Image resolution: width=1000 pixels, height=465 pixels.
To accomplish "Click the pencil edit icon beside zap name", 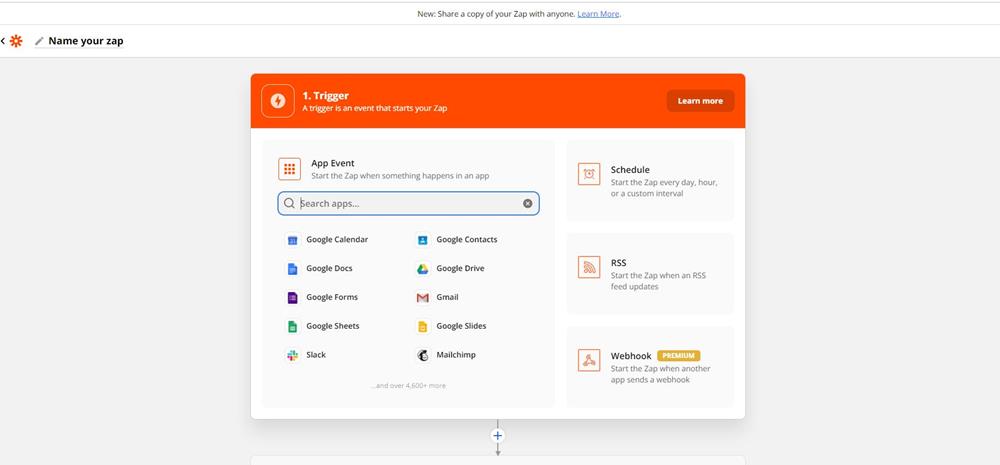I will (x=40, y=41).
